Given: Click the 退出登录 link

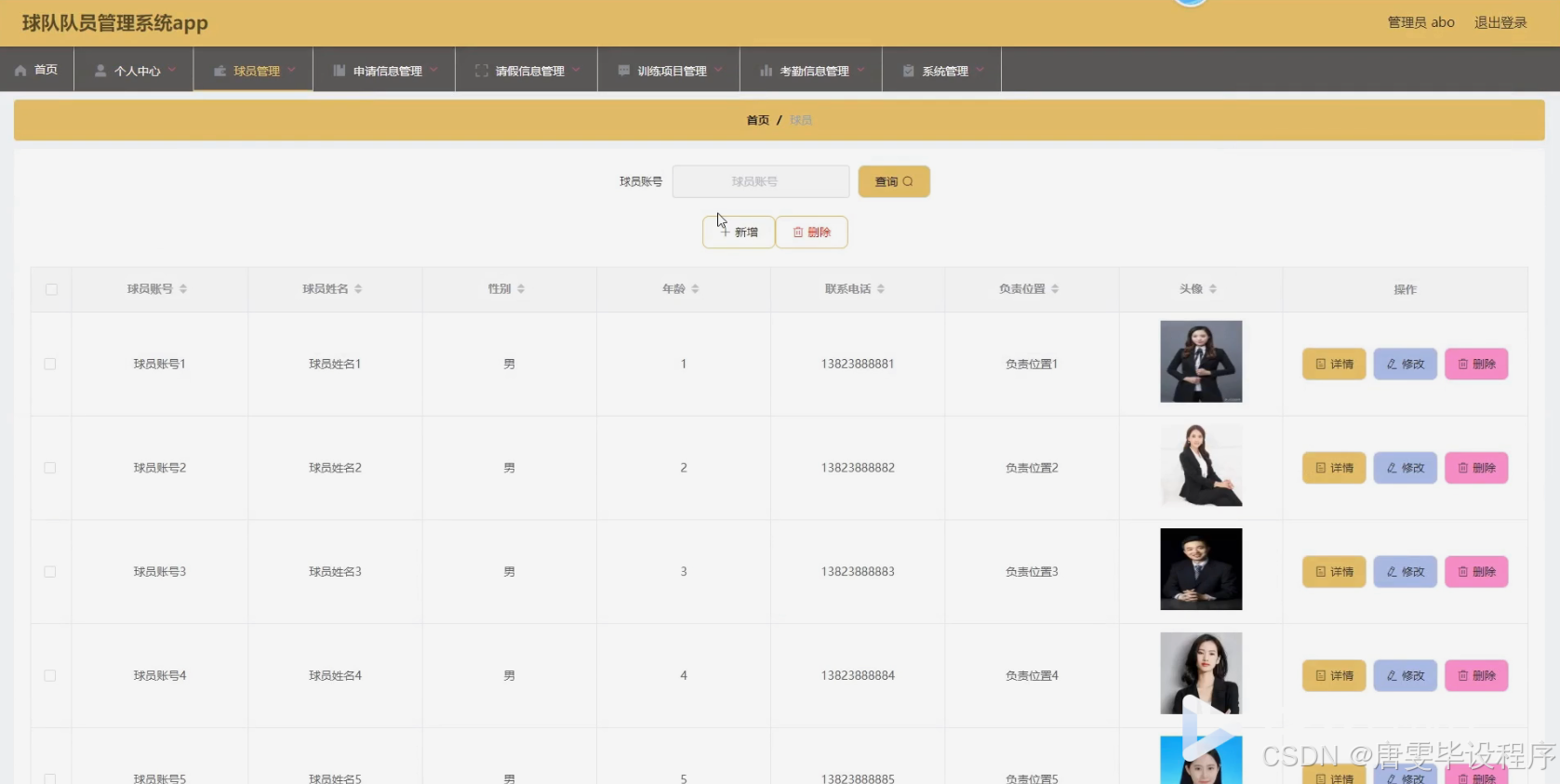Looking at the screenshot, I should (1500, 22).
